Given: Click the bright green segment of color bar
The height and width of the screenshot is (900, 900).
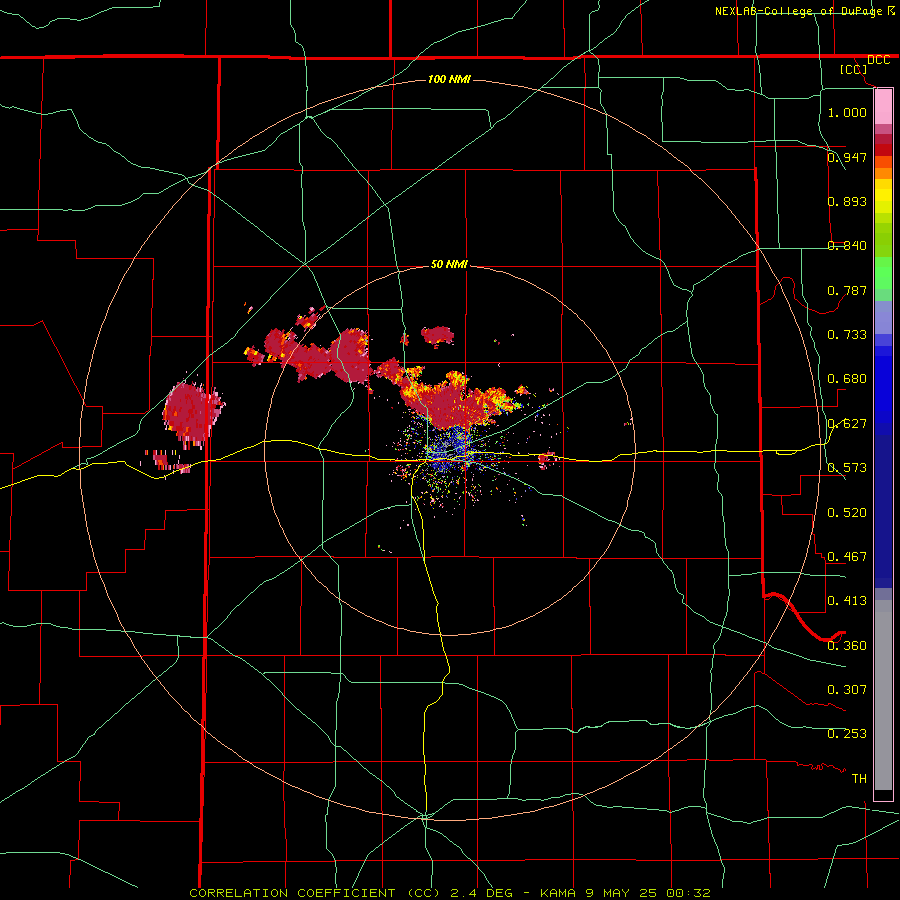Looking at the screenshot, I should [x=883, y=273].
